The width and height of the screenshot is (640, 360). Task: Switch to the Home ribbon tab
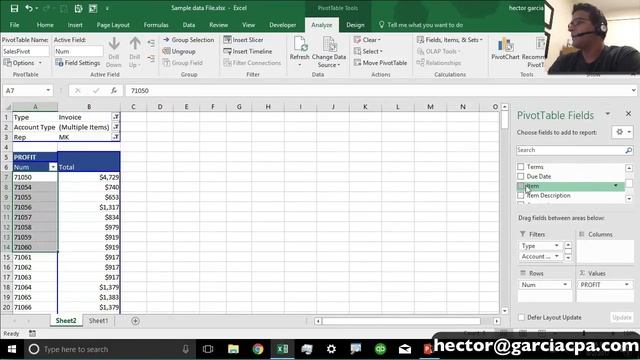45,25
